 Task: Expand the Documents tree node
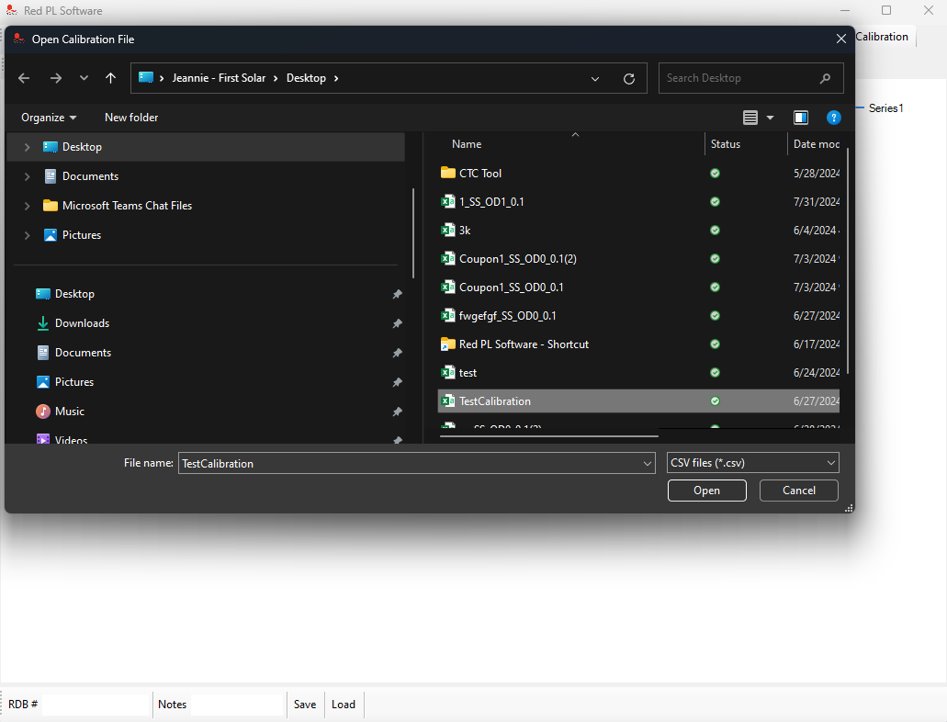pos(27,176)
